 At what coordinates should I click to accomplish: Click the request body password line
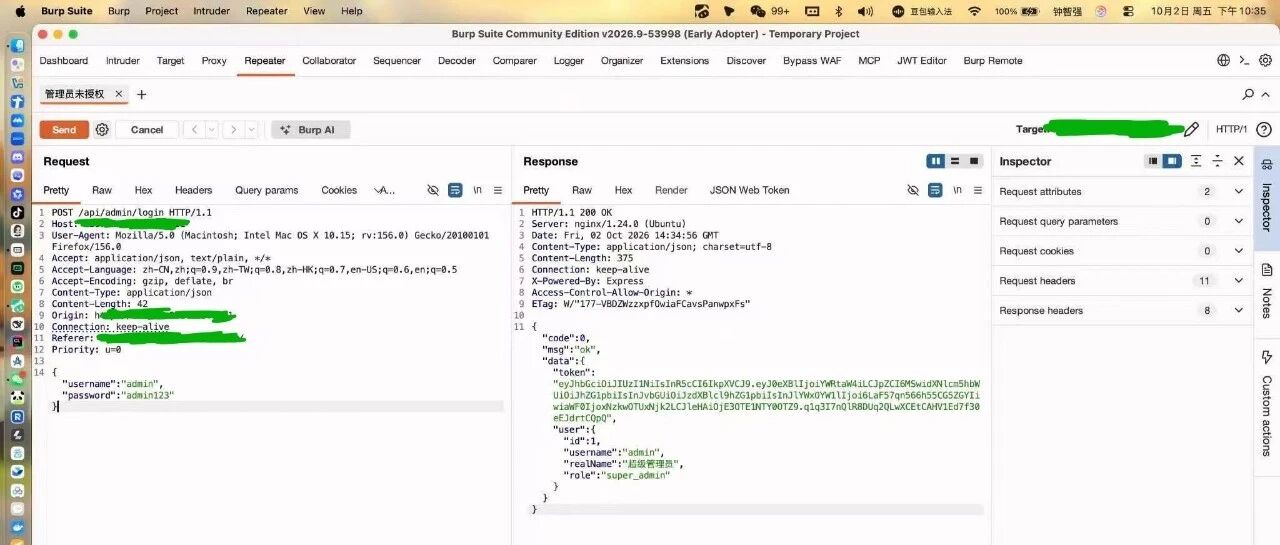tap(118, 395)
